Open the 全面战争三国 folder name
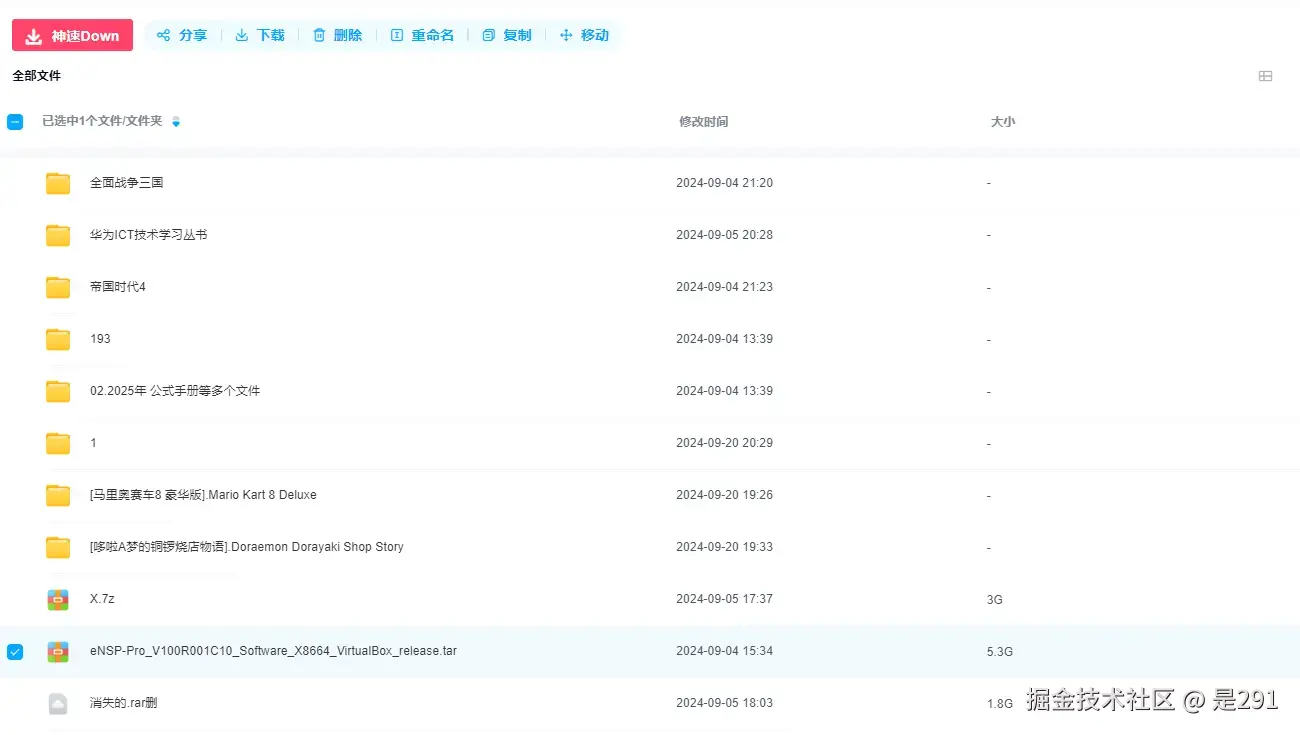The width and height of the screenshot is (1300, 735). [x=126, y=183]
